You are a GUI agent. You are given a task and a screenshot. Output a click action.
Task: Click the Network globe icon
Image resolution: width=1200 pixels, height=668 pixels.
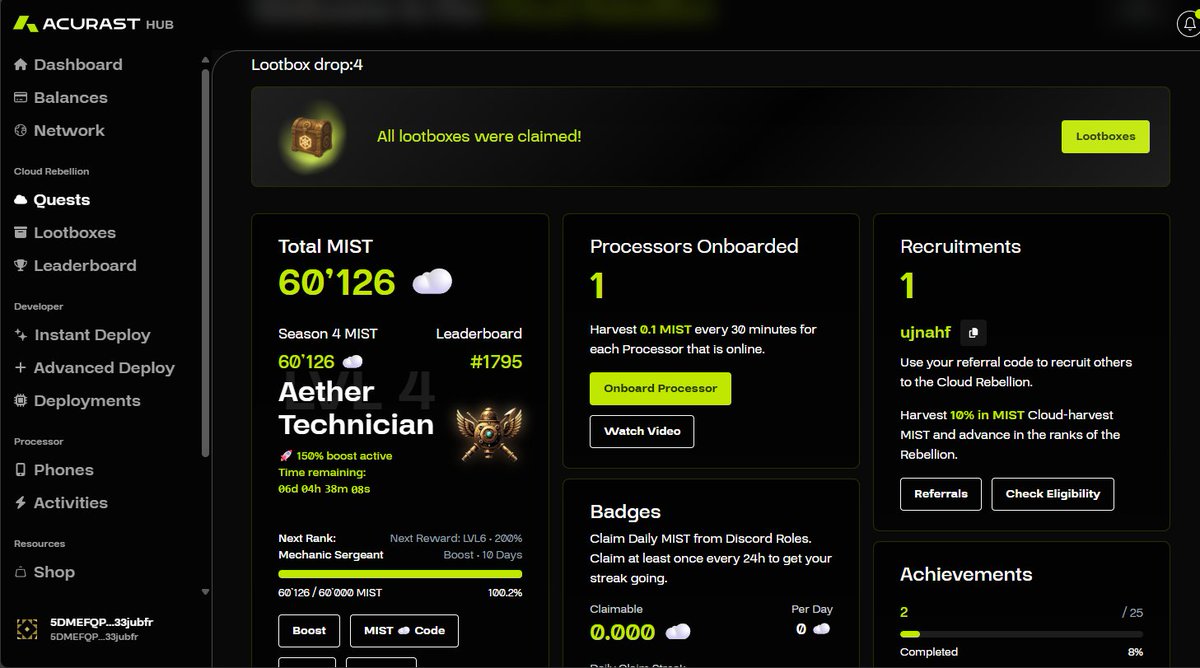(20, 131)
